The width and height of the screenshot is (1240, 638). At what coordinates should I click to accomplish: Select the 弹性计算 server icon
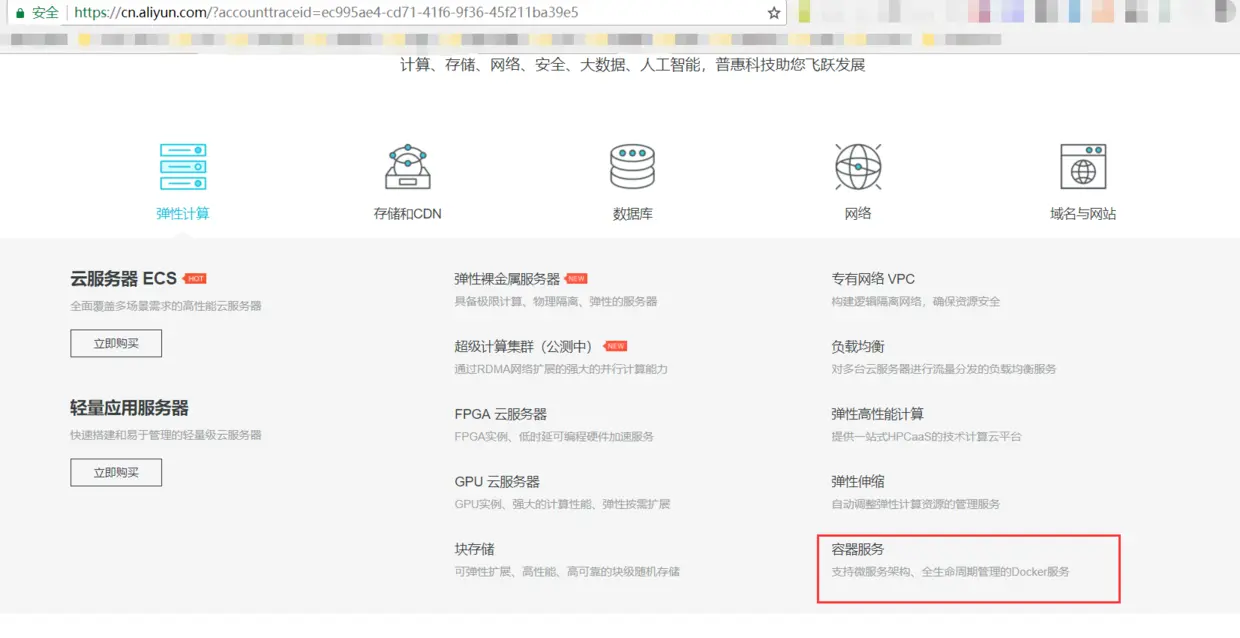(183, 167)
